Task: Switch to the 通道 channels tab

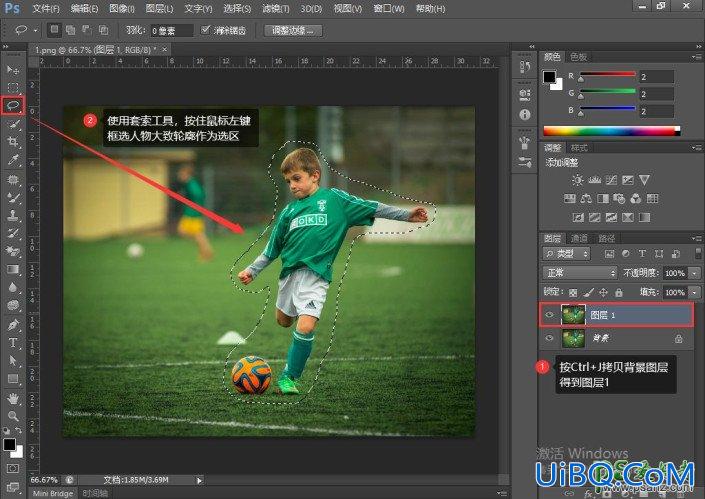Action: (579, 238)
